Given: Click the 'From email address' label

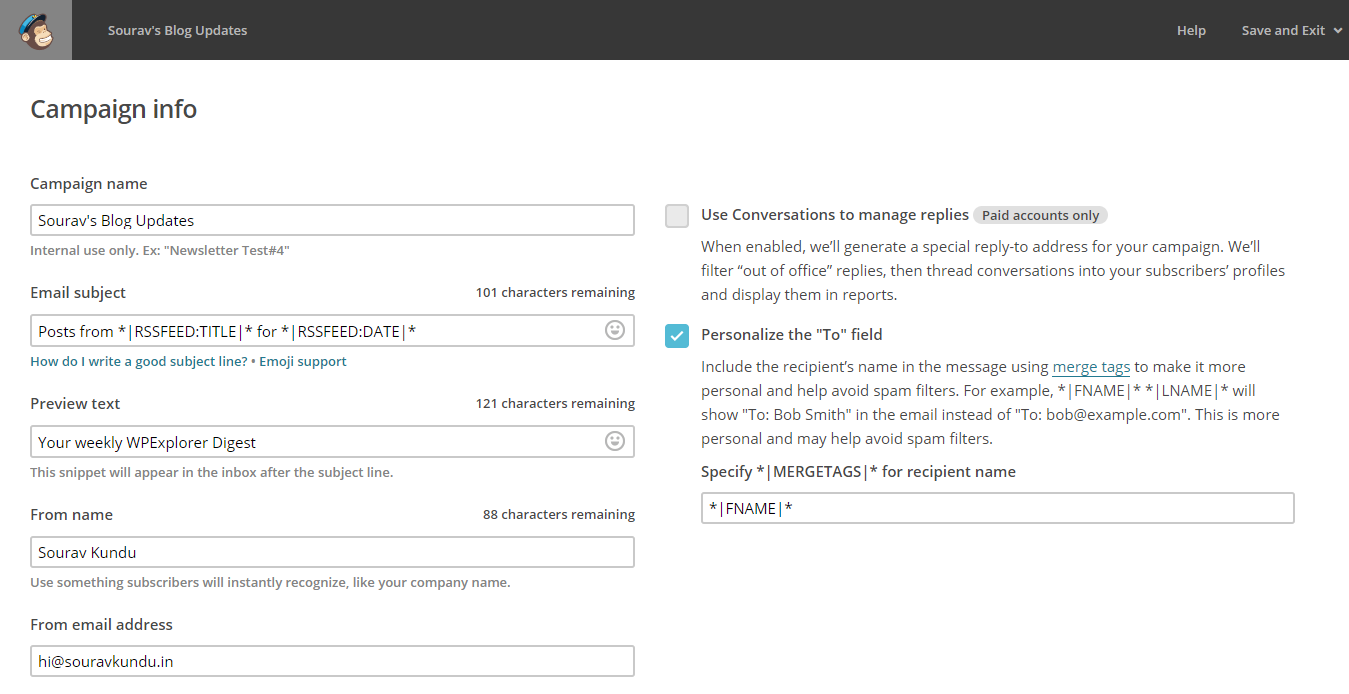Looking at the screenshot, I should (101, 625).
